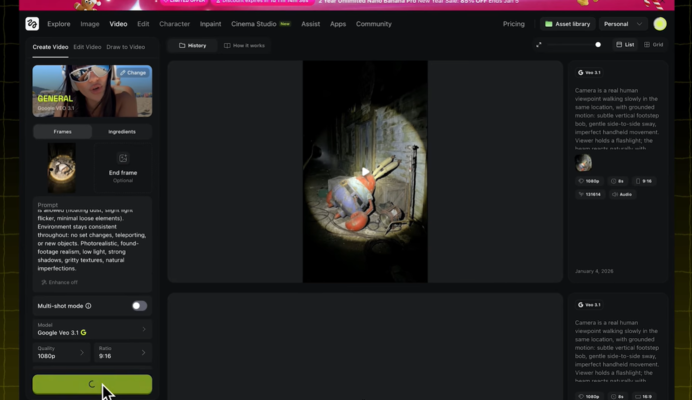Image resolution: width=692 pixels, height=400 pixels.
Task: Click the start frame thumbnail
Action: point(61,168)
